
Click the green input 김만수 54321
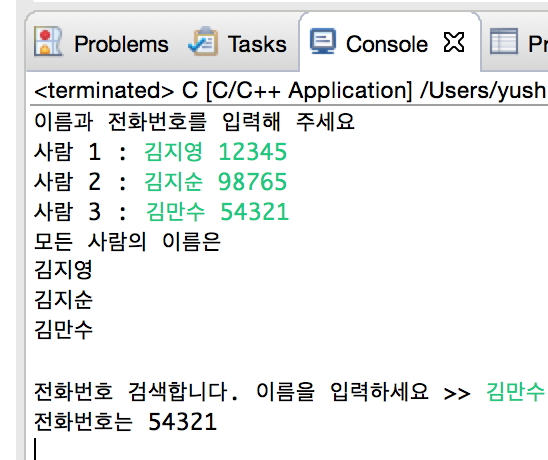point(217,212)
